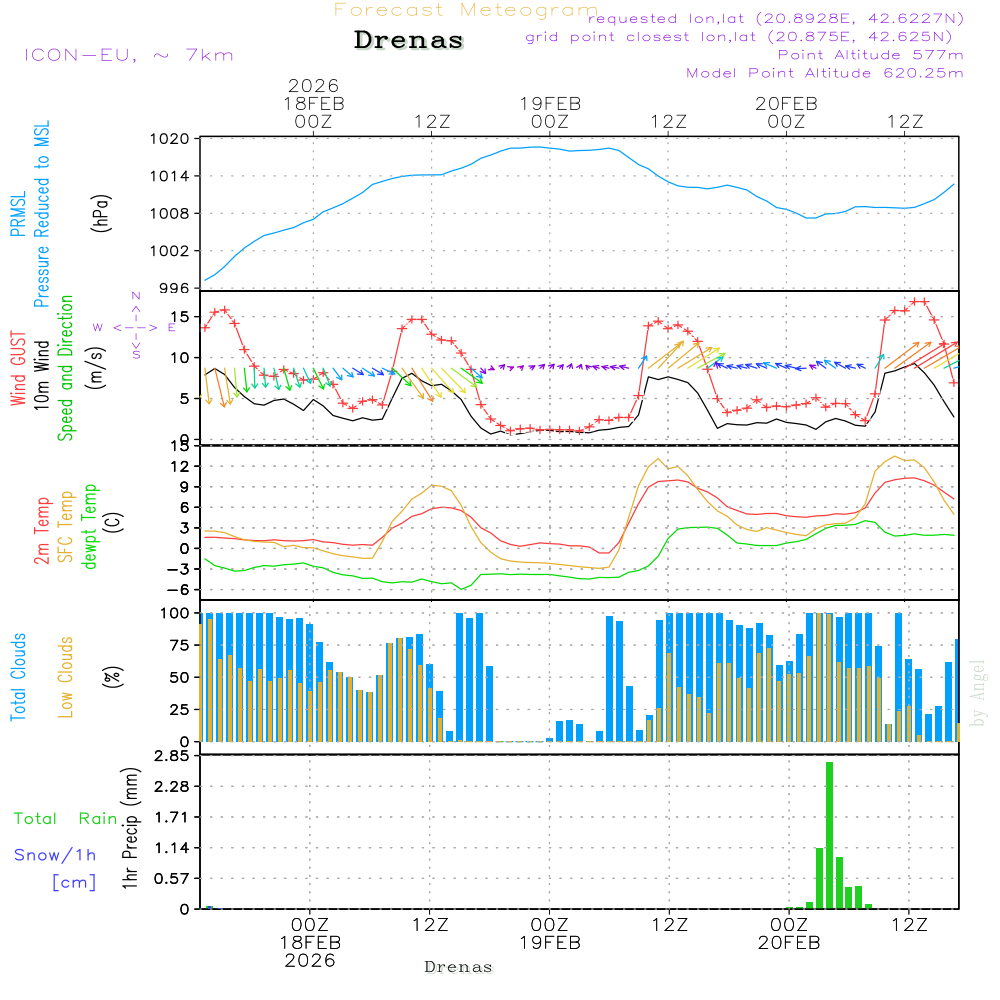
Task: Select the Forecast Meteogram header text
Action: (465, 10)
